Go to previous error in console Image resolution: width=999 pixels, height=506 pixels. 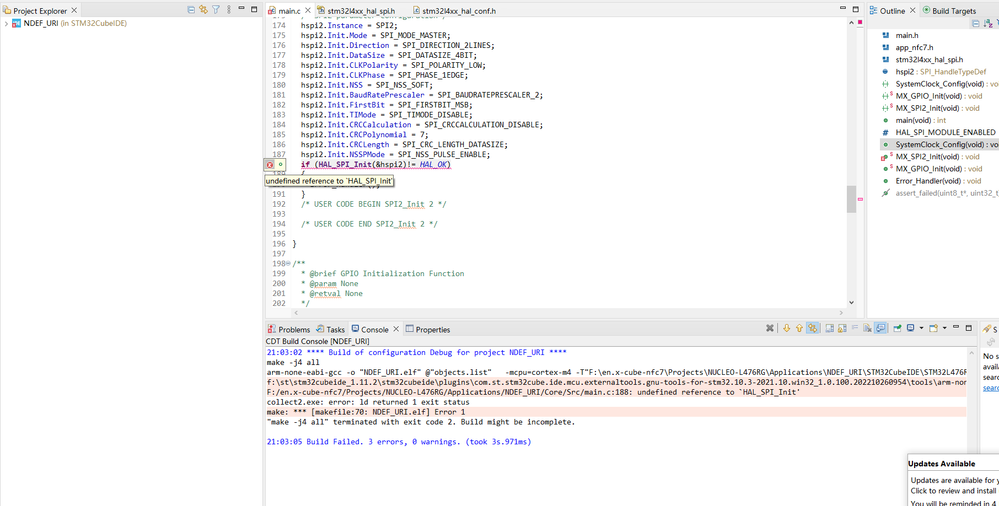tap(800, 328)
